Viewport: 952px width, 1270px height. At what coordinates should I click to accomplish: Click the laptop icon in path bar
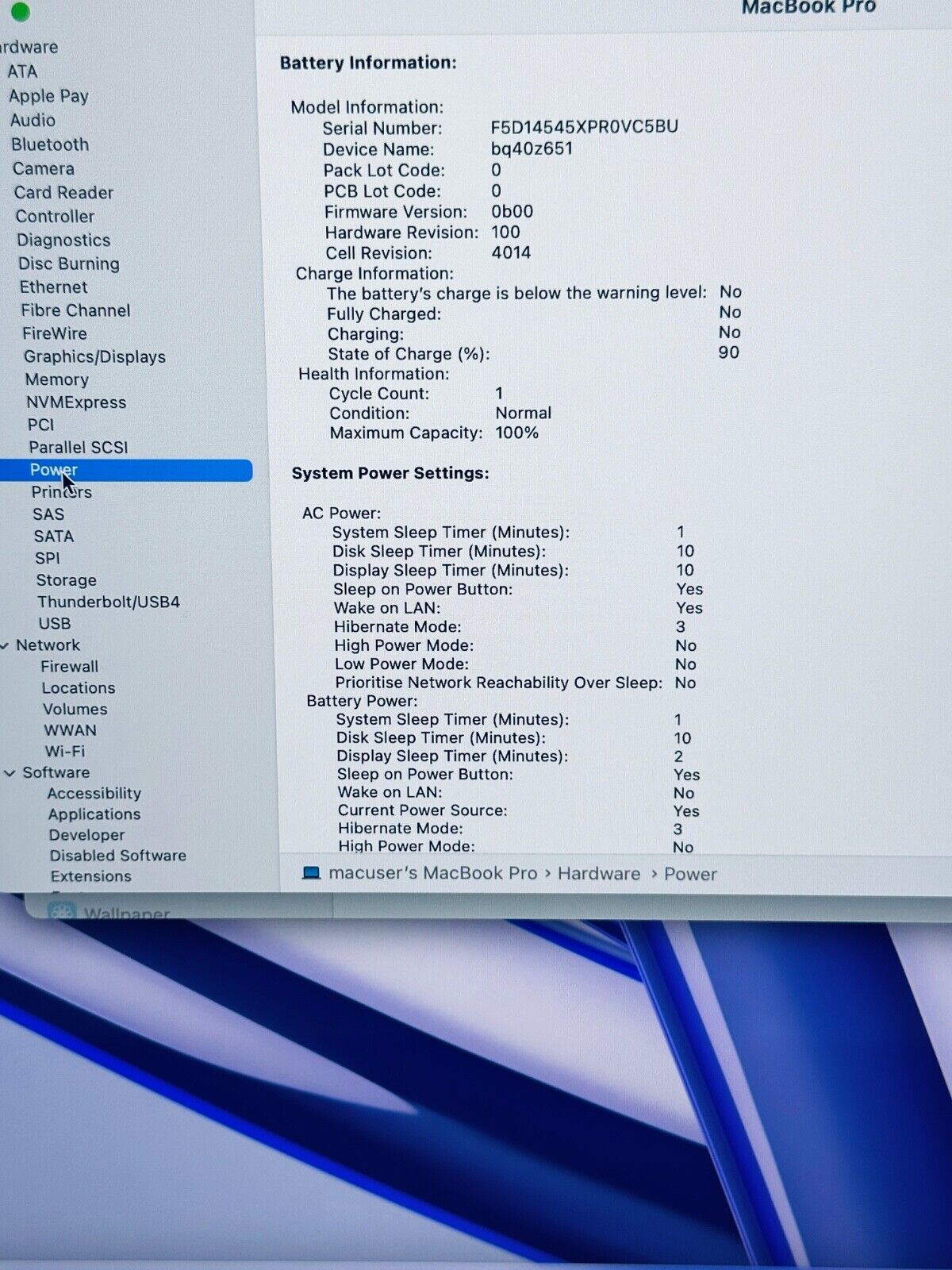(312, 873)
